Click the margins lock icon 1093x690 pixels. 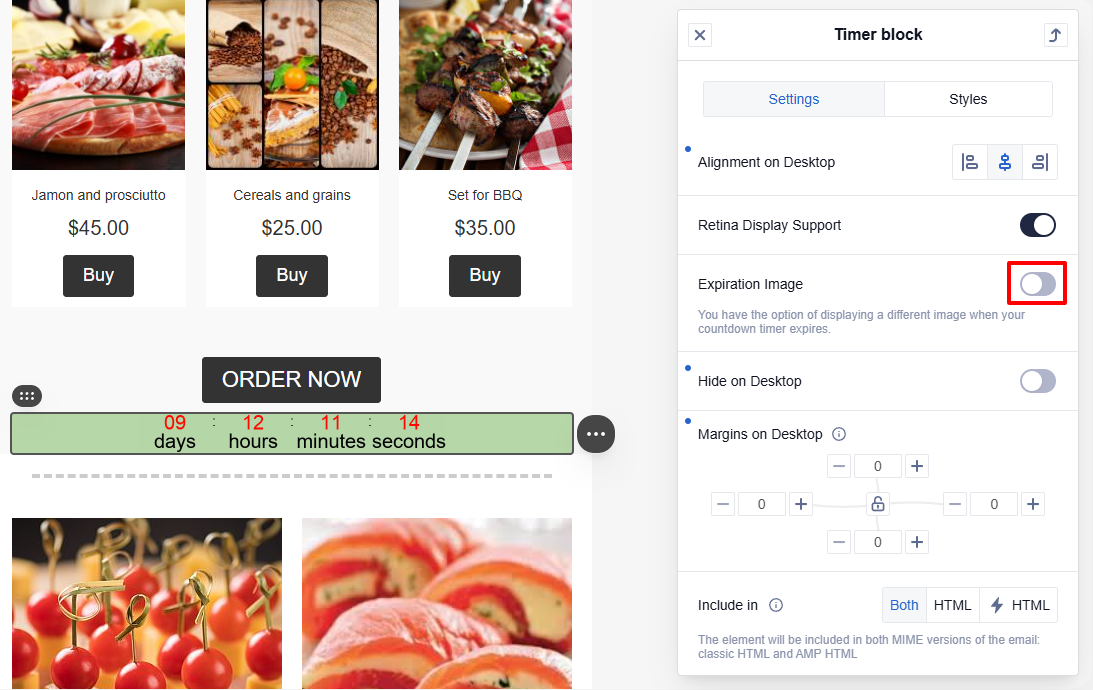pos(878,503)
